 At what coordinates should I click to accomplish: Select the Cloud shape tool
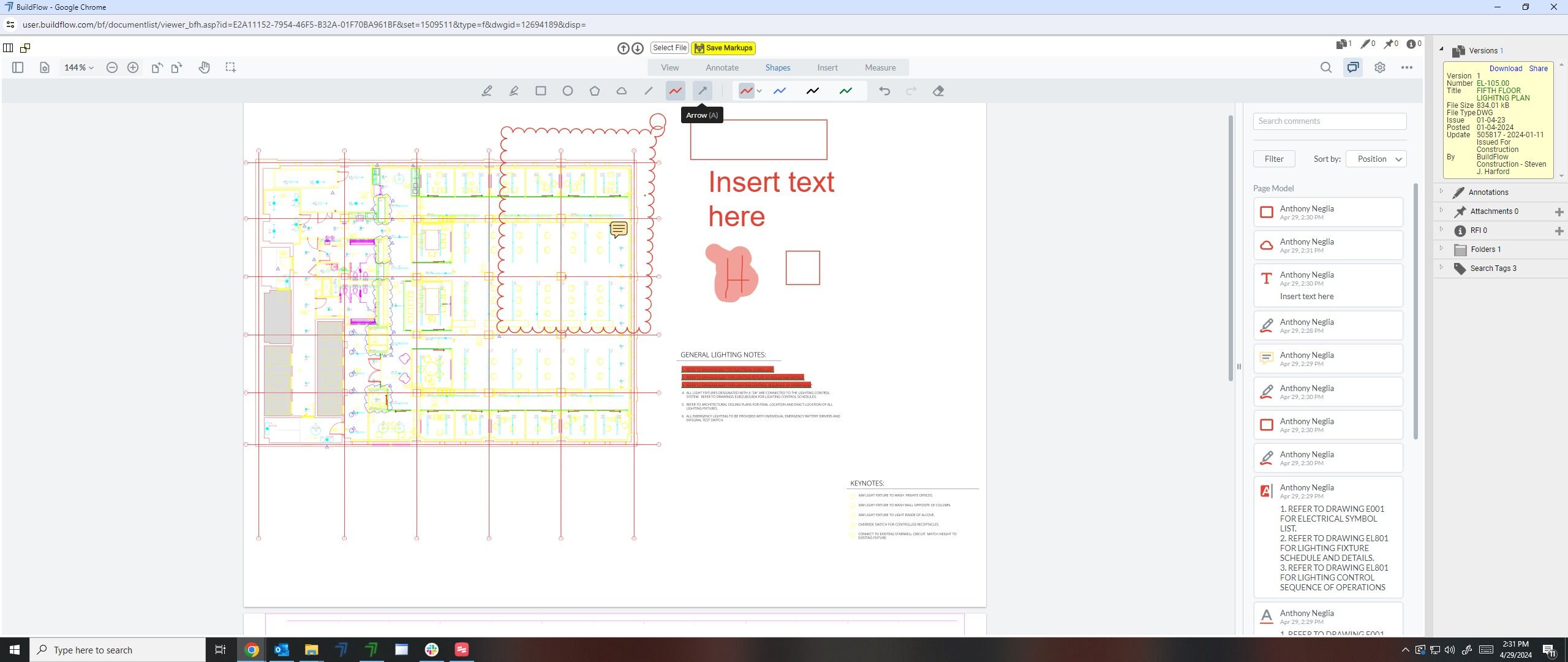click(x=621, y=91)
